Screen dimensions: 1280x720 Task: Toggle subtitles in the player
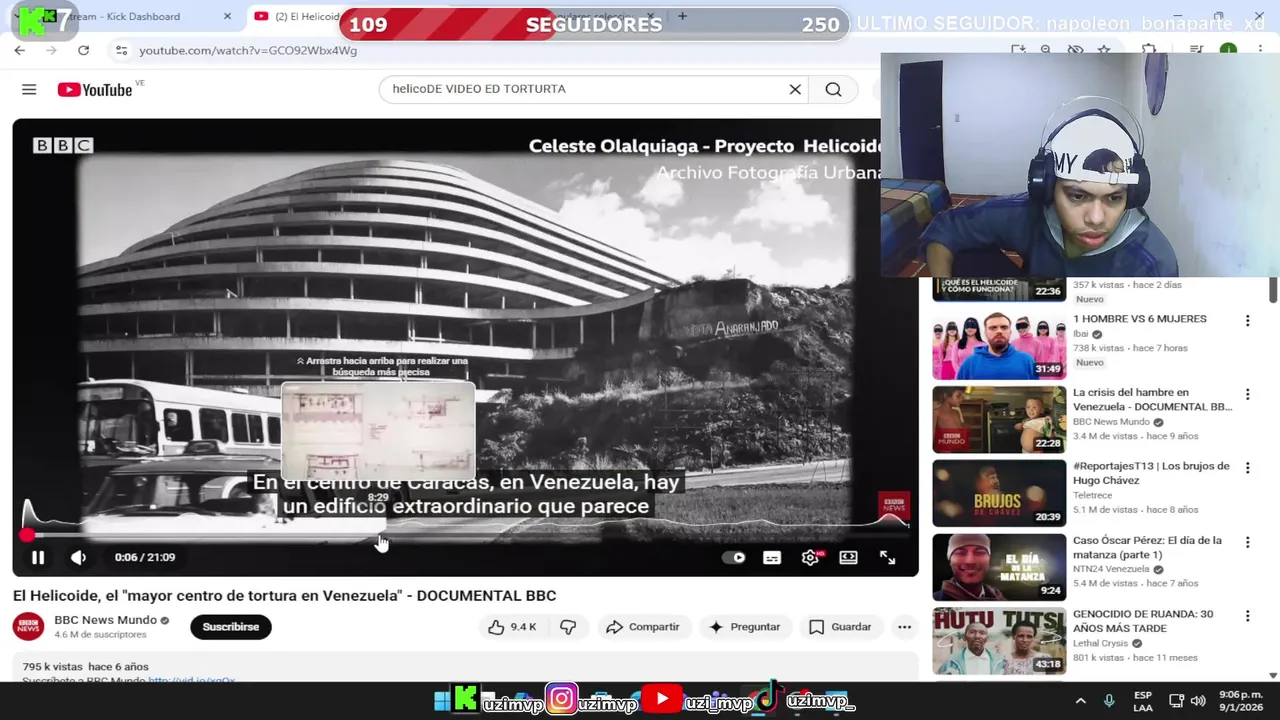tap(772, 558)
